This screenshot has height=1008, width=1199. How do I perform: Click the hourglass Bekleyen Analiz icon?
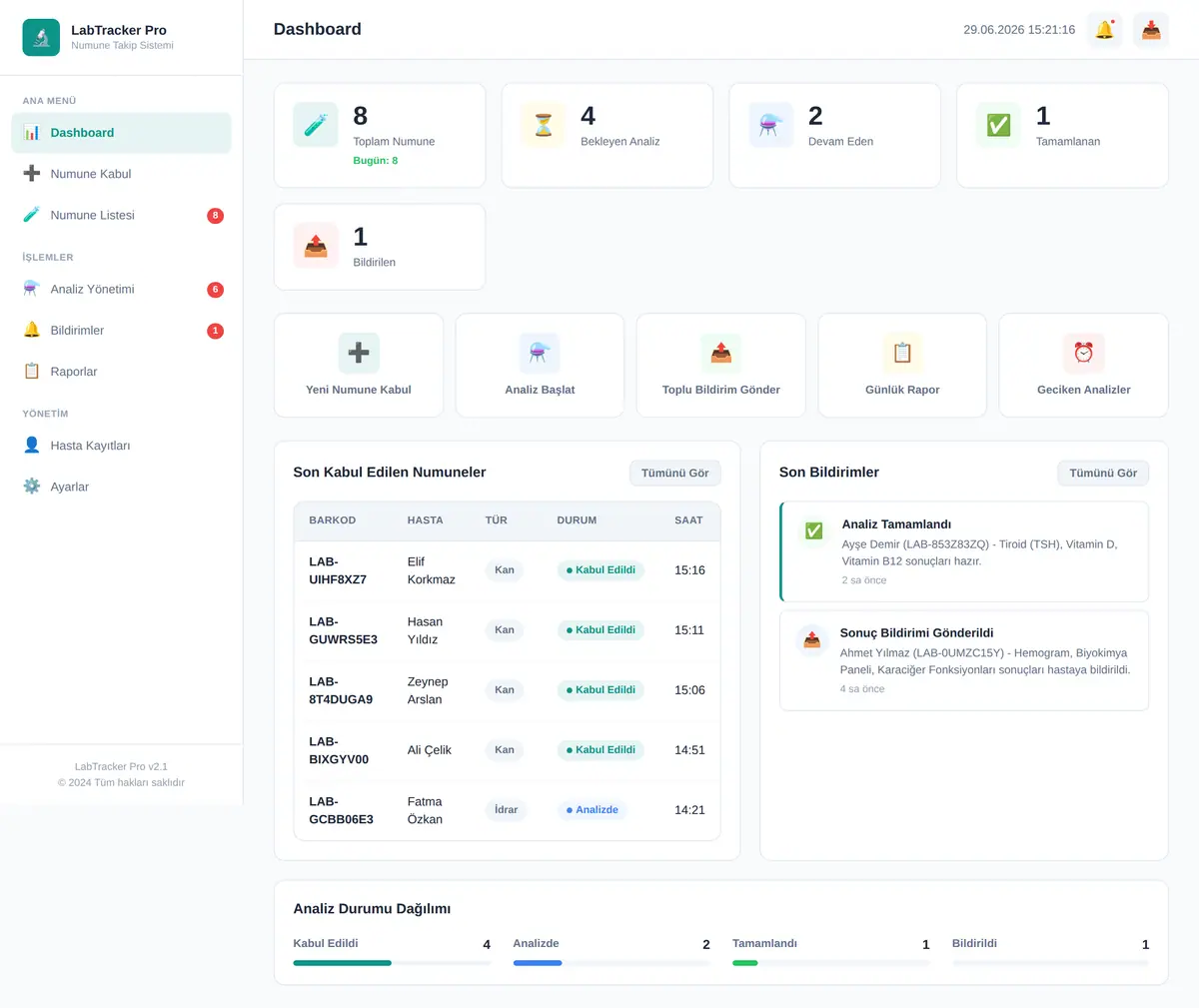(x=544, y=125)
